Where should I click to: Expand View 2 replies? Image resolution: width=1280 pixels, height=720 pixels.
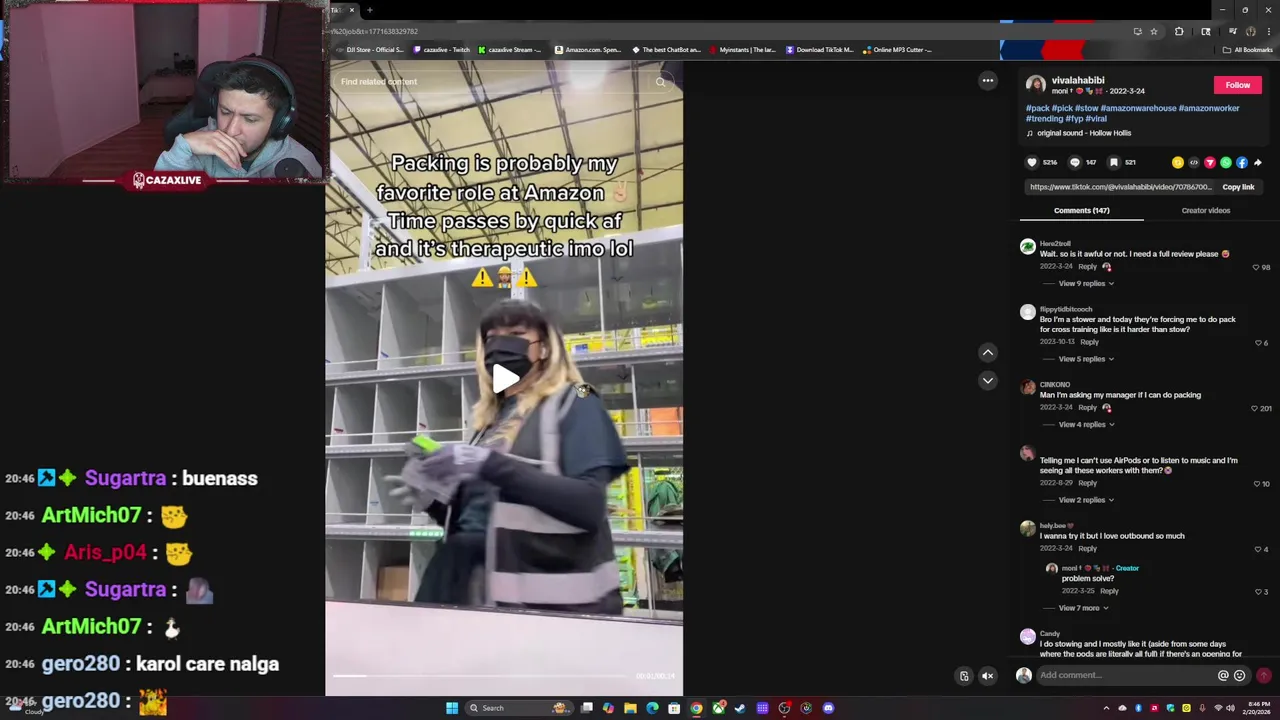click(x=1086, y=500)
